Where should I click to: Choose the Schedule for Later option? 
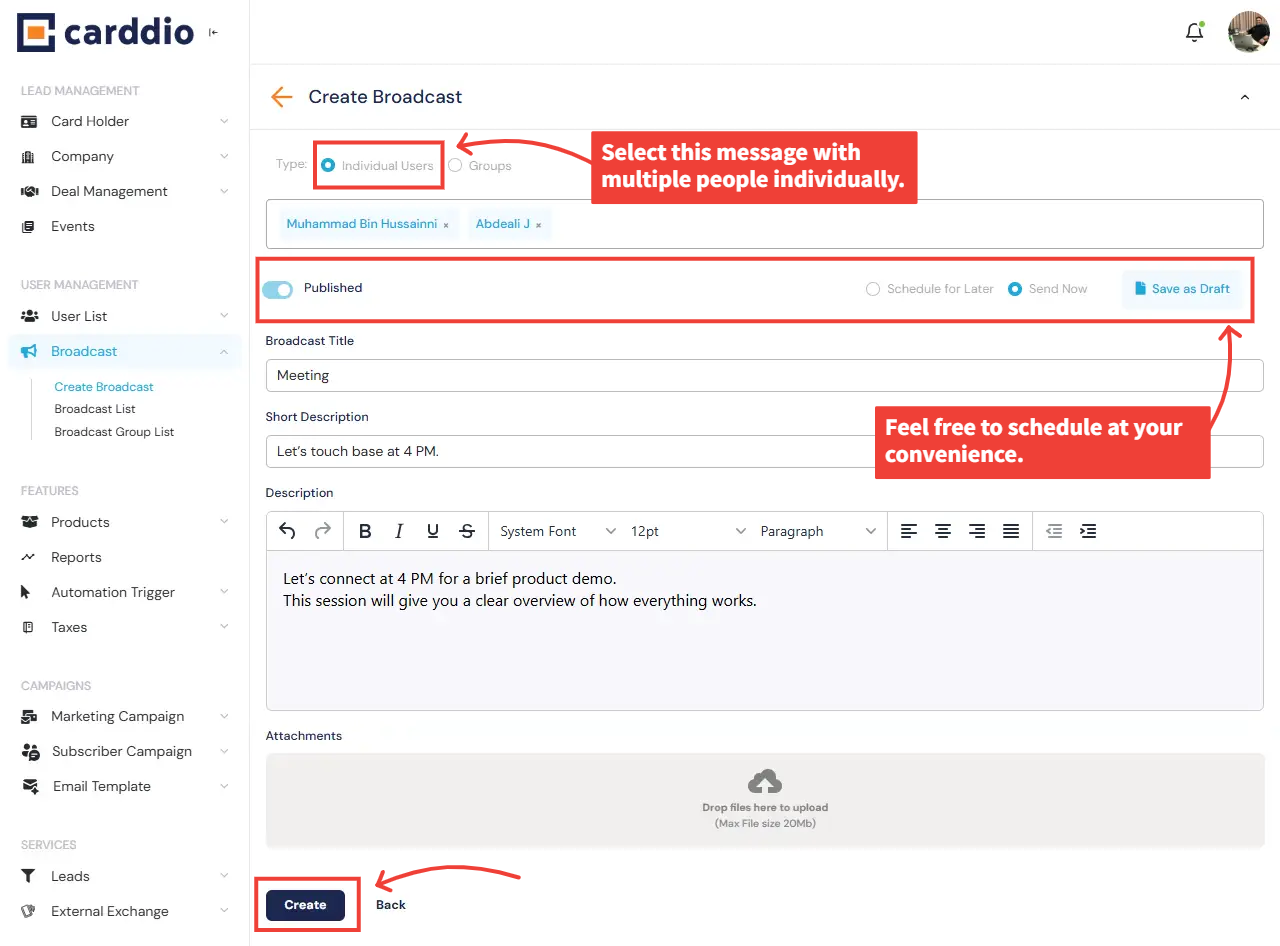[872, 288]
